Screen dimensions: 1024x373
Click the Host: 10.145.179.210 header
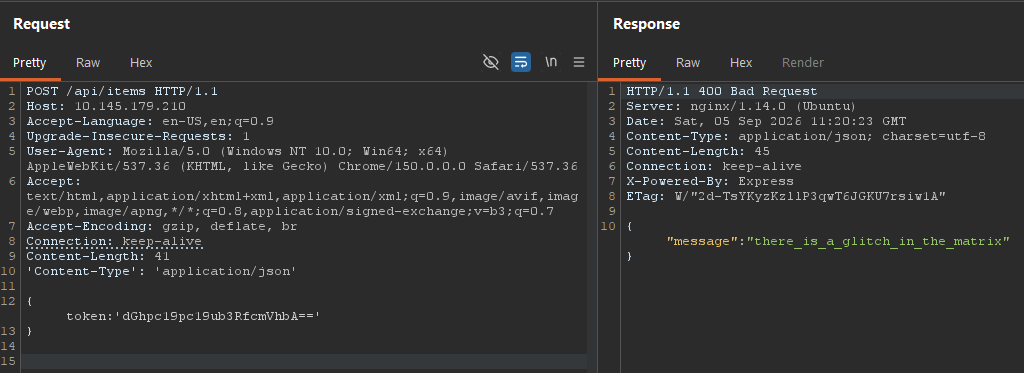point(106,106)
